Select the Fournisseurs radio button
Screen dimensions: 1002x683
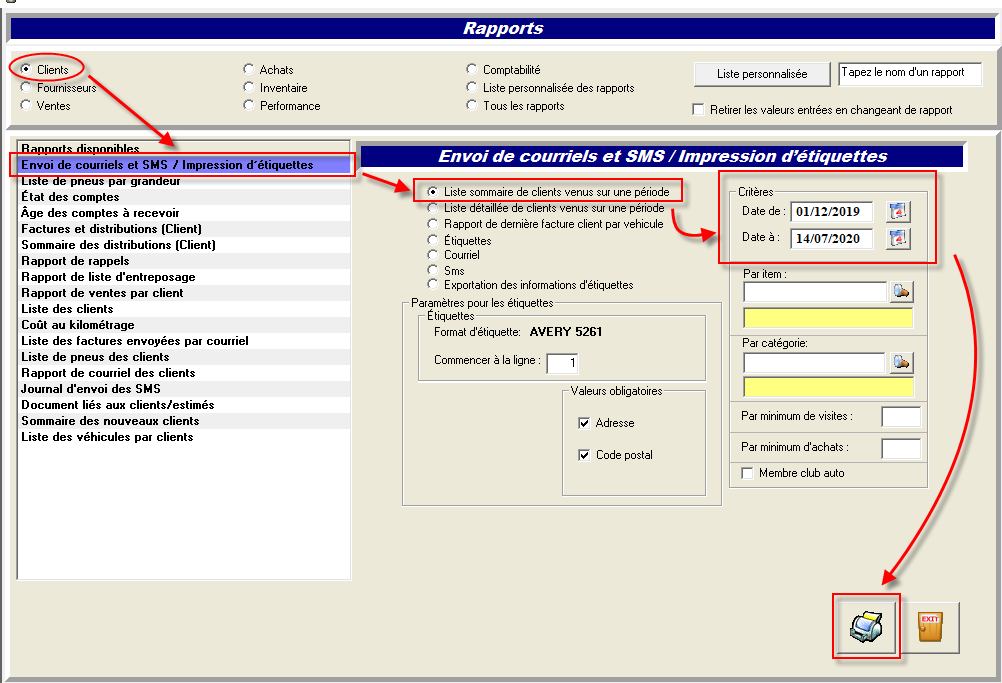(26, 87)
